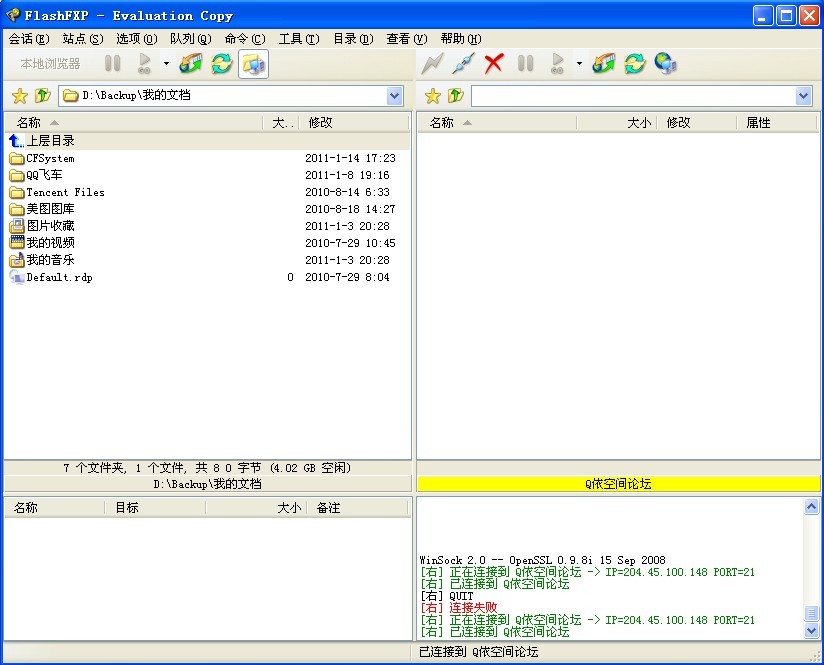824x665 pixels.
Task: Click the queue 备注 column header
Action: click(x=357, y=508)
